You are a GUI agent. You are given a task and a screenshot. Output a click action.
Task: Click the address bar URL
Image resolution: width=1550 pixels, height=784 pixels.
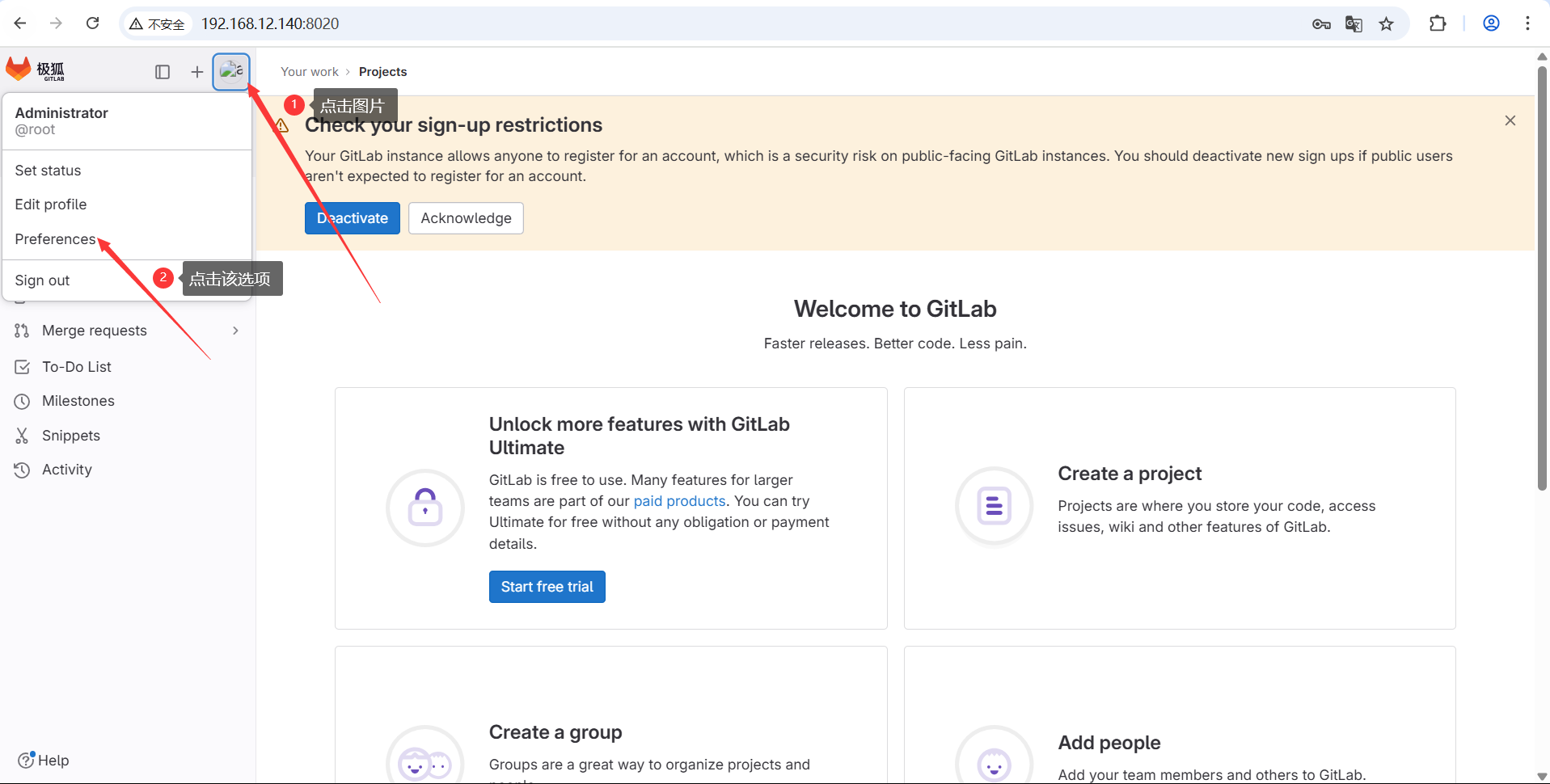click(x=270, y=23)
